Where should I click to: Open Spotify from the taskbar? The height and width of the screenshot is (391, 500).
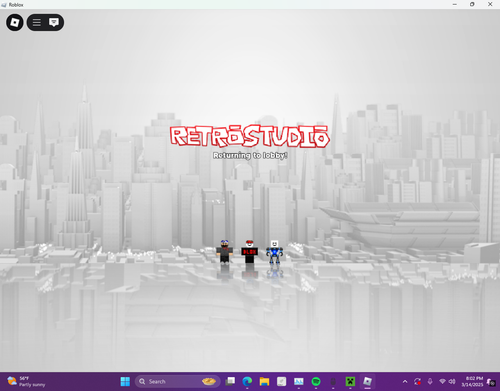[x=316, y=381]
